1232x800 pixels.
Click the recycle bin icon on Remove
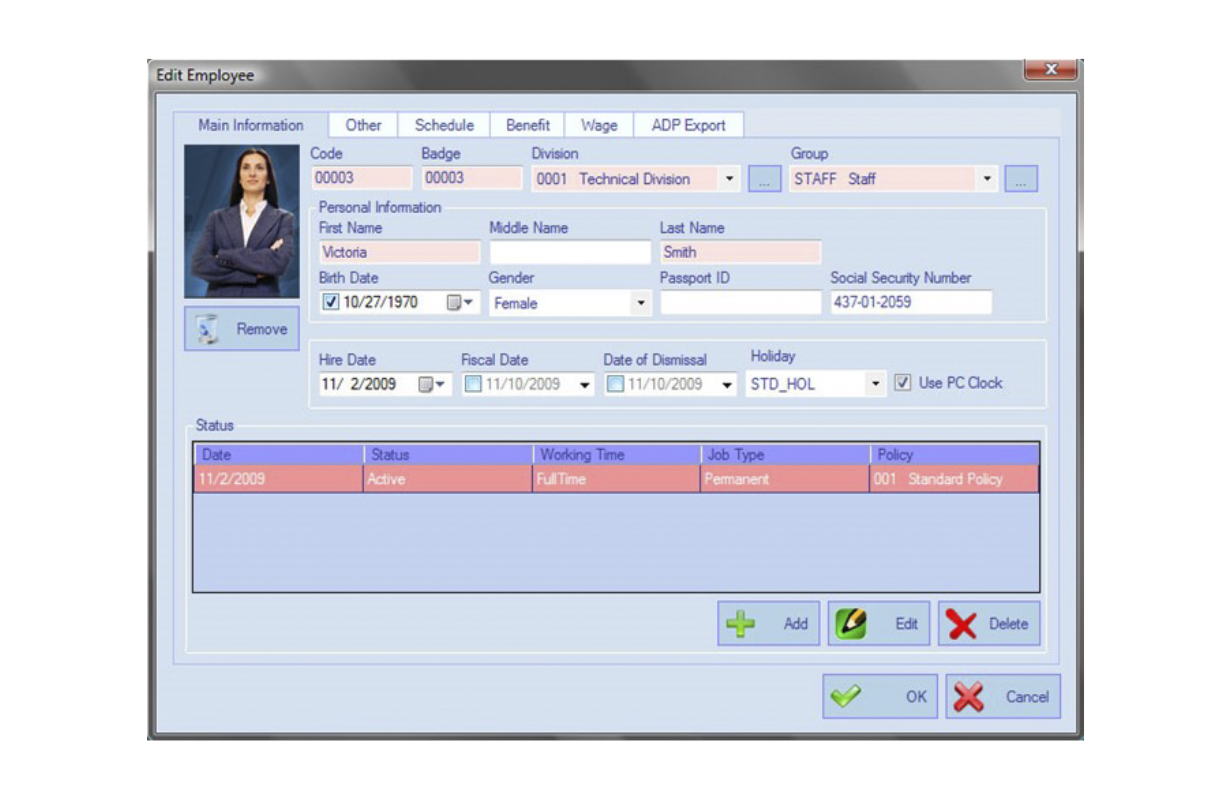click(208, 329)
